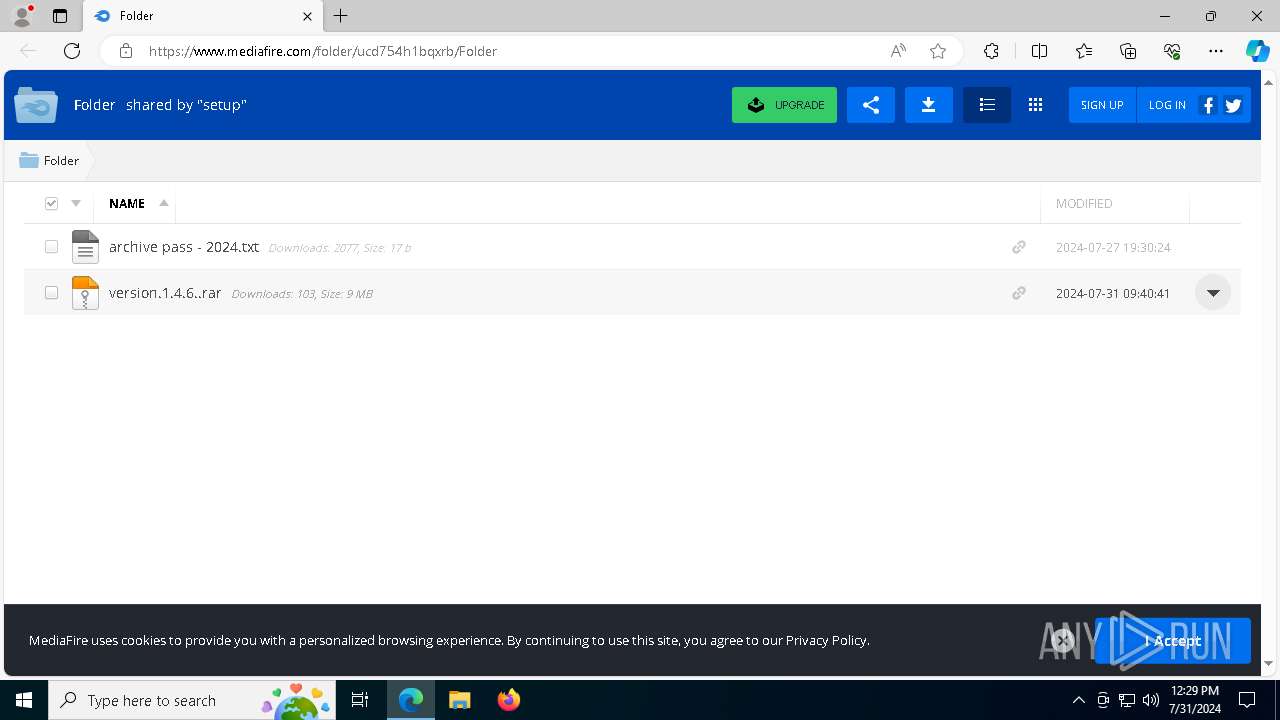Switch to list view icon
This screenshot has height=720, width=1280.
(x=986, y=105)
